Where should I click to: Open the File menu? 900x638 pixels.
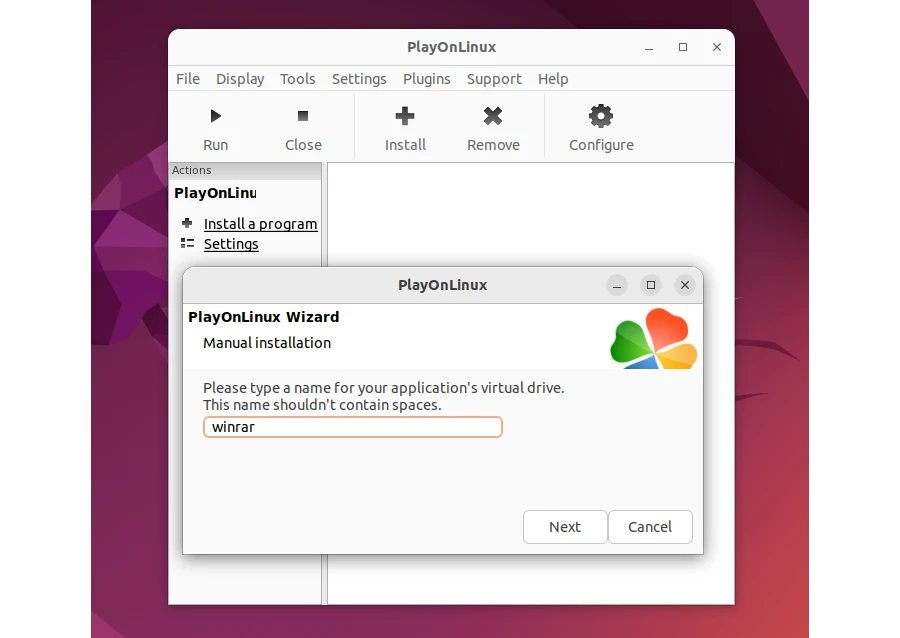coord(188,79)
